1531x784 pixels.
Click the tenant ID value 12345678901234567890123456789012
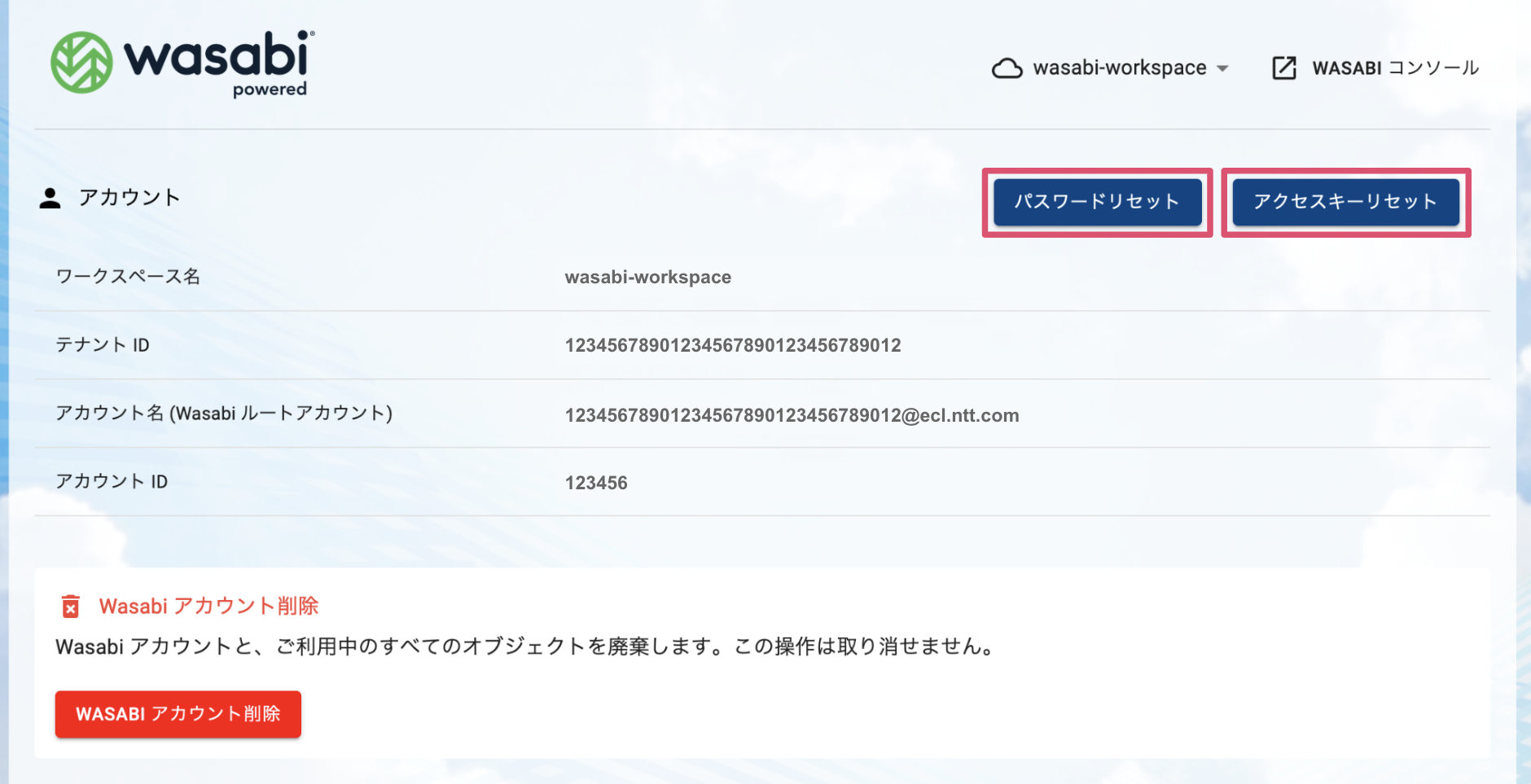pos(733,346)
